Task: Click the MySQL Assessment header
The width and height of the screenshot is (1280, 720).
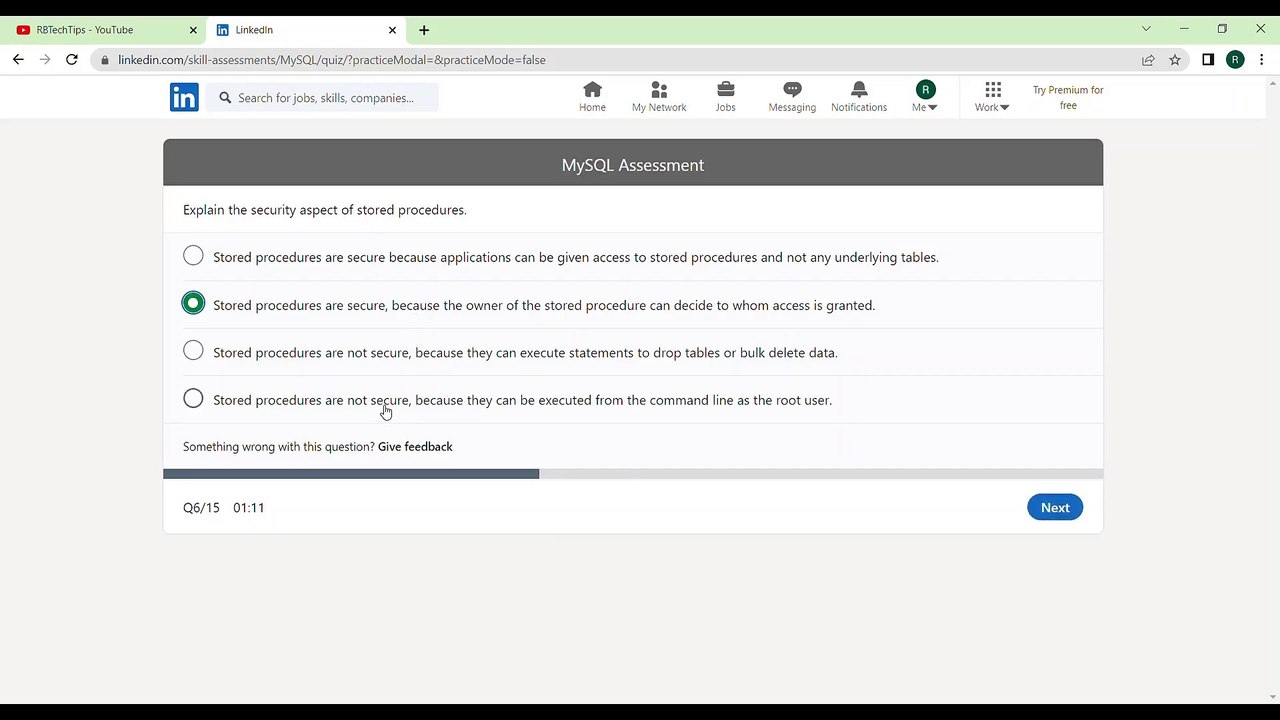Action: (633, 165)
